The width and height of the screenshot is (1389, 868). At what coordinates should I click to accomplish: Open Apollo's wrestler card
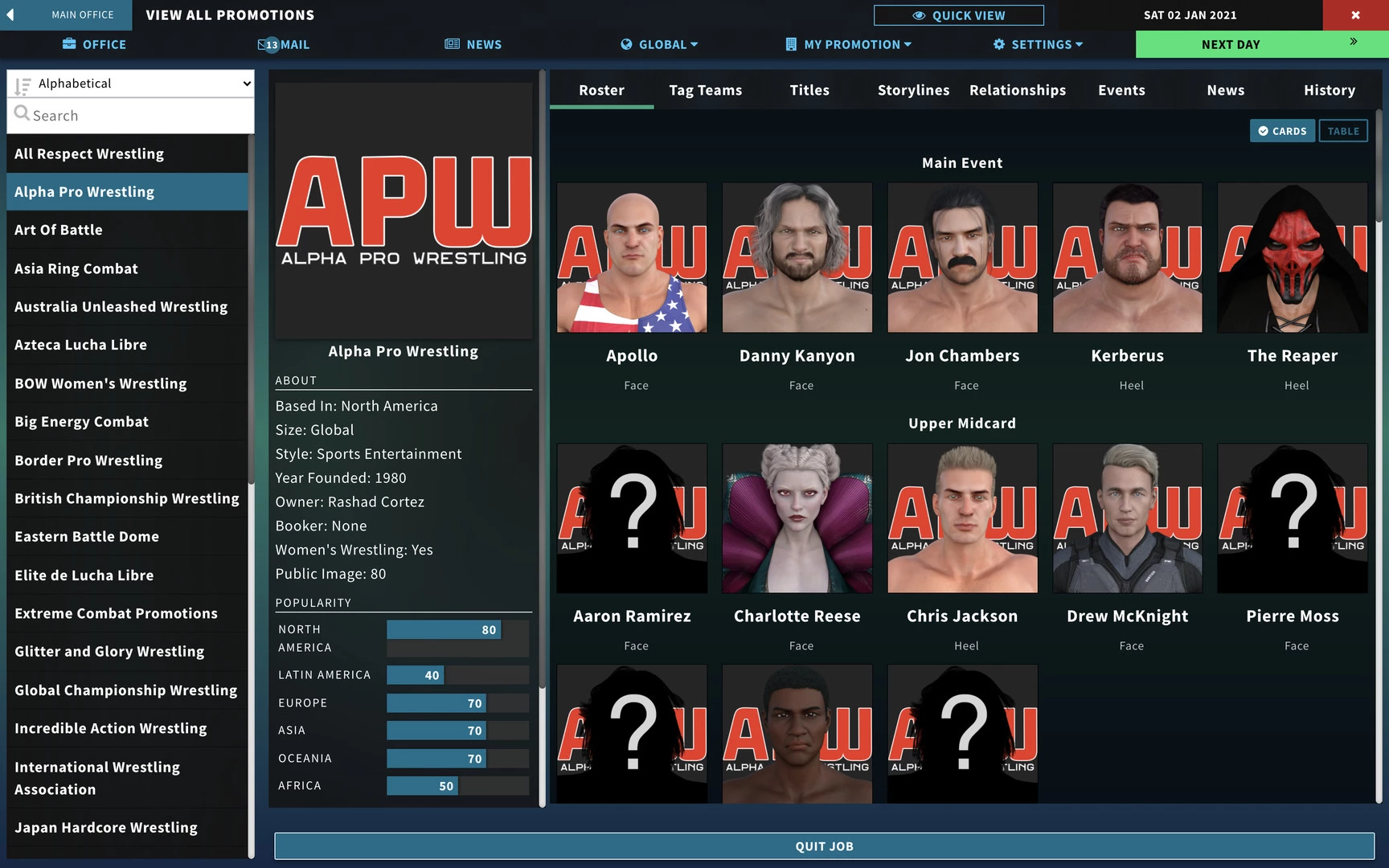[632, 258]
